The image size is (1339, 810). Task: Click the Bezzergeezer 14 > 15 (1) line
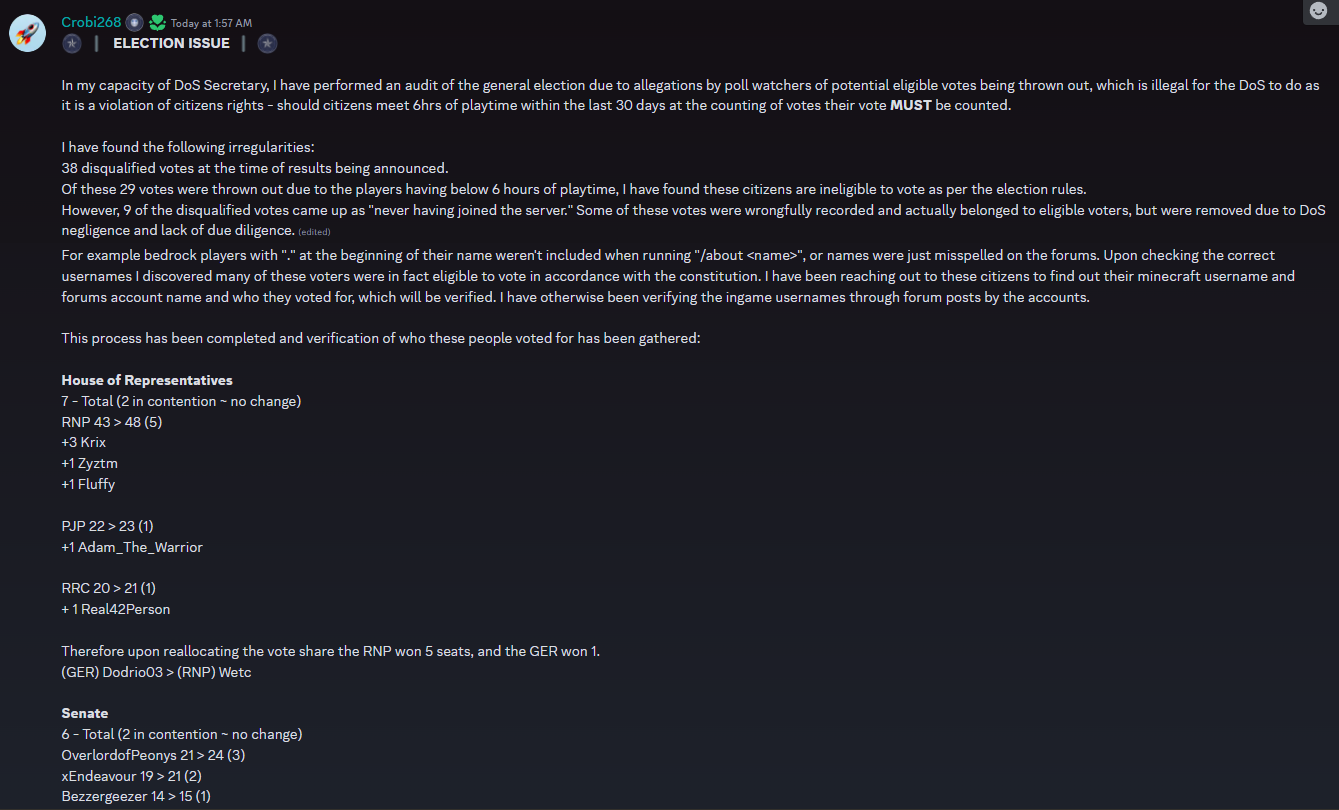click(136, 797)
